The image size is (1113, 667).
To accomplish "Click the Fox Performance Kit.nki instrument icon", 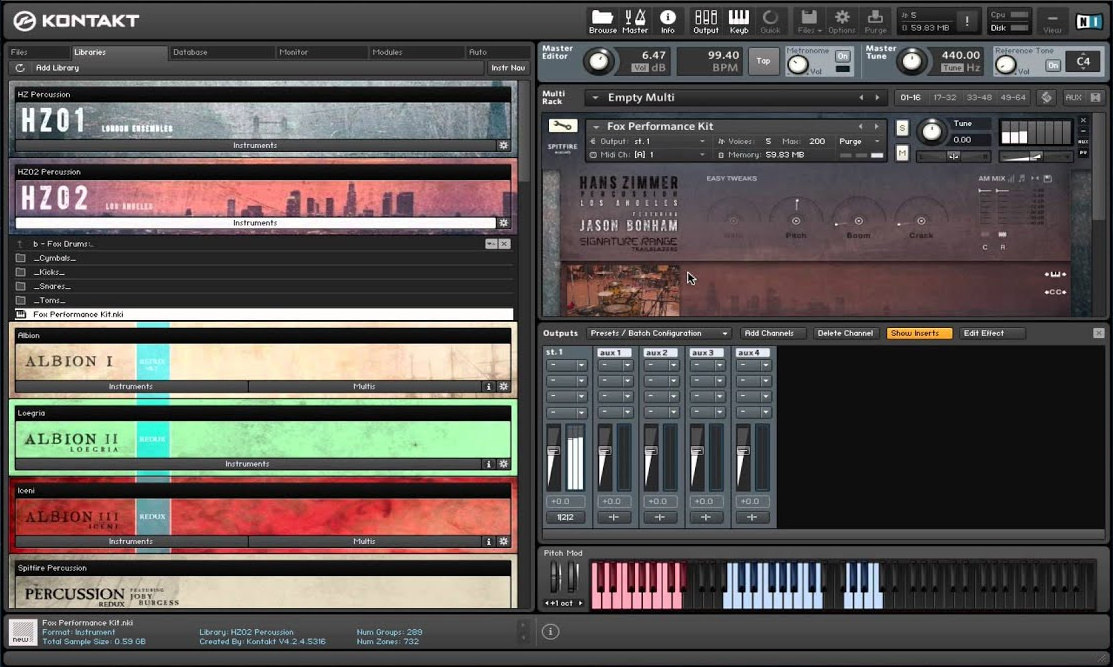I will coord(21,314).
